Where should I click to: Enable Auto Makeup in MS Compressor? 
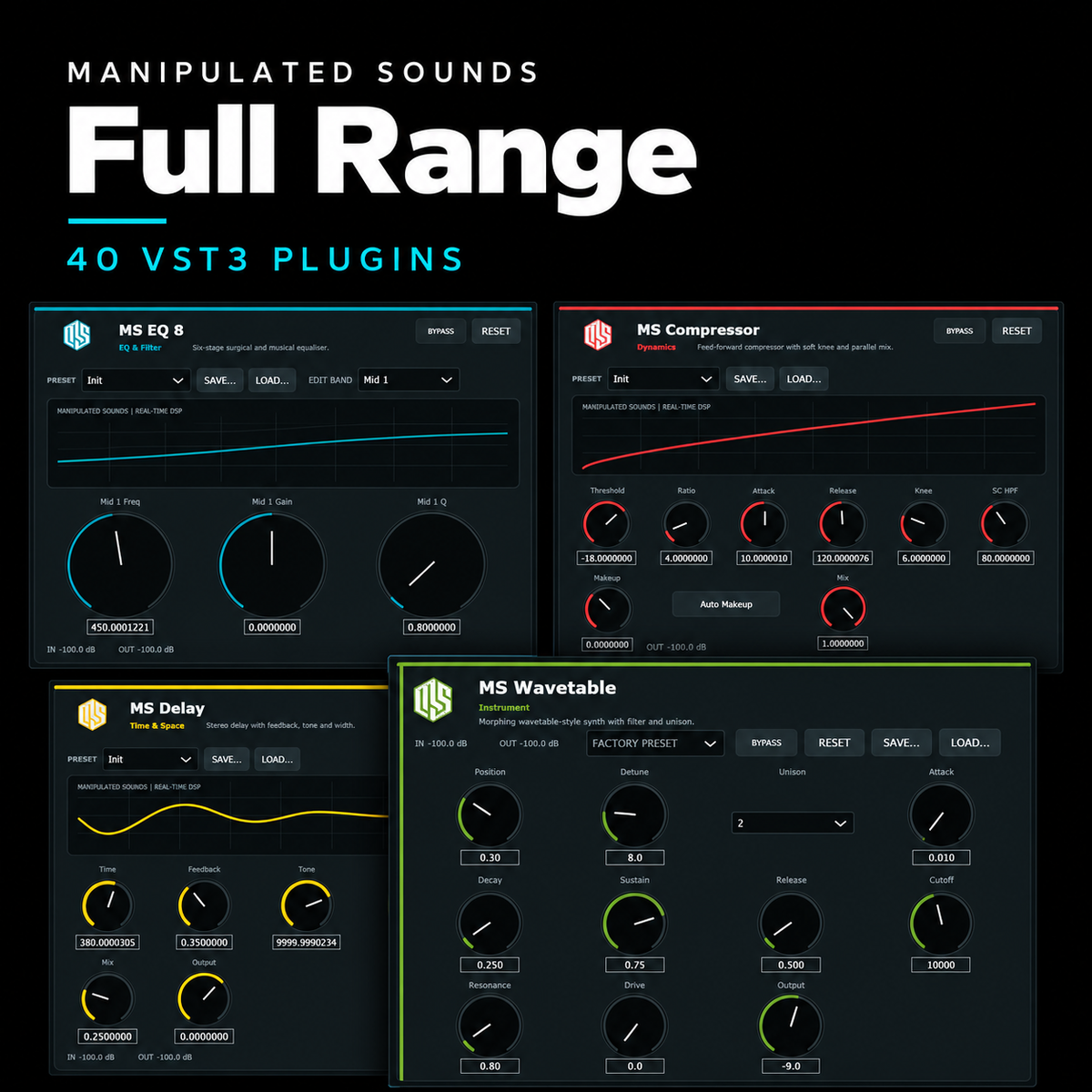click(726, 604)
